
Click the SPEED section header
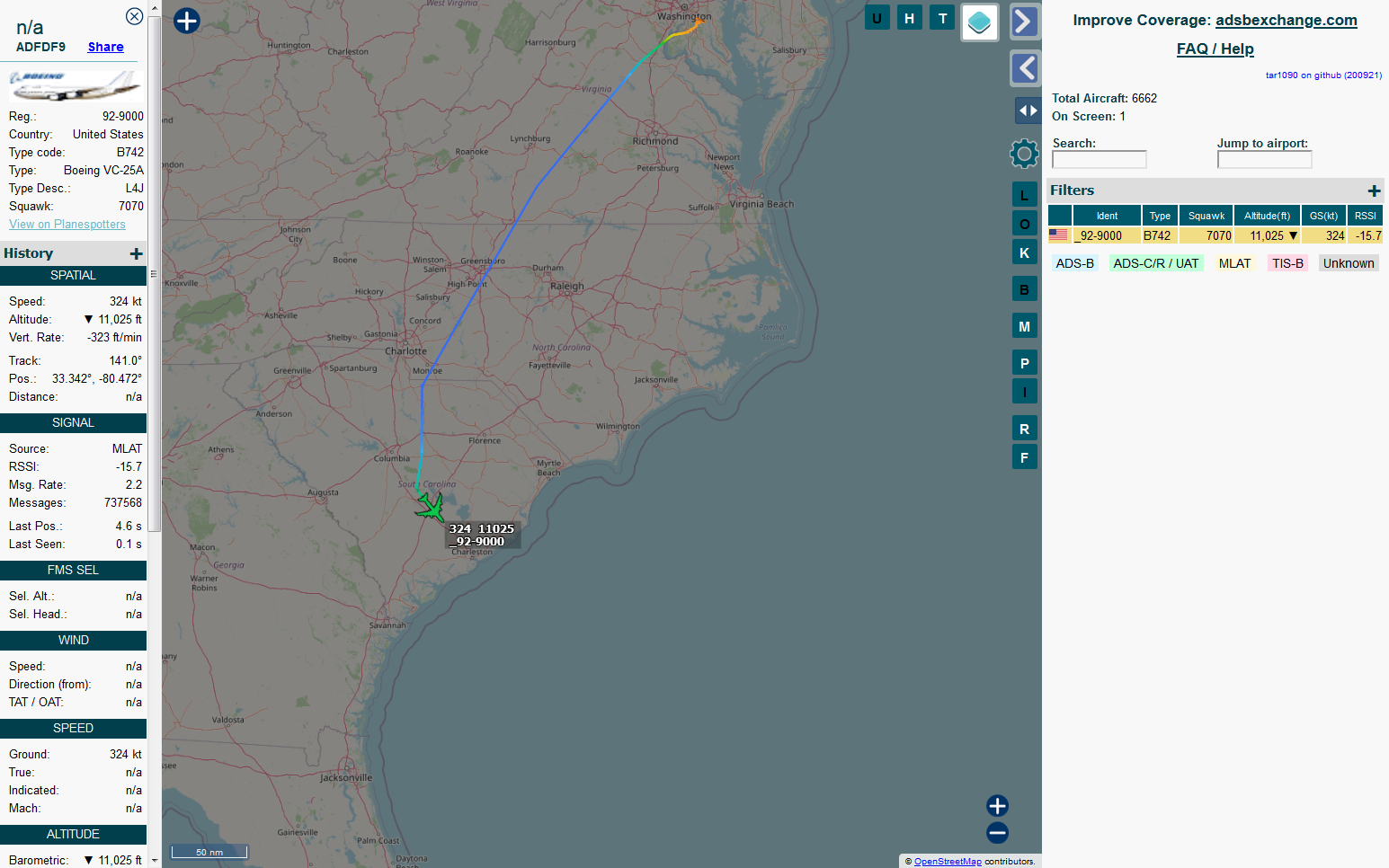(x=74, y=729)
